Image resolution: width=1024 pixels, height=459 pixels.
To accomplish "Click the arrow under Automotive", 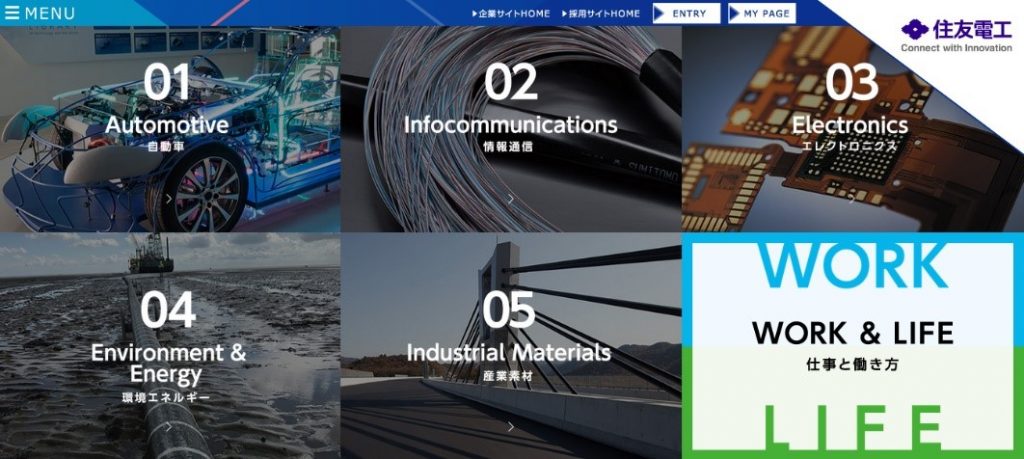I will tap(169, 199).
